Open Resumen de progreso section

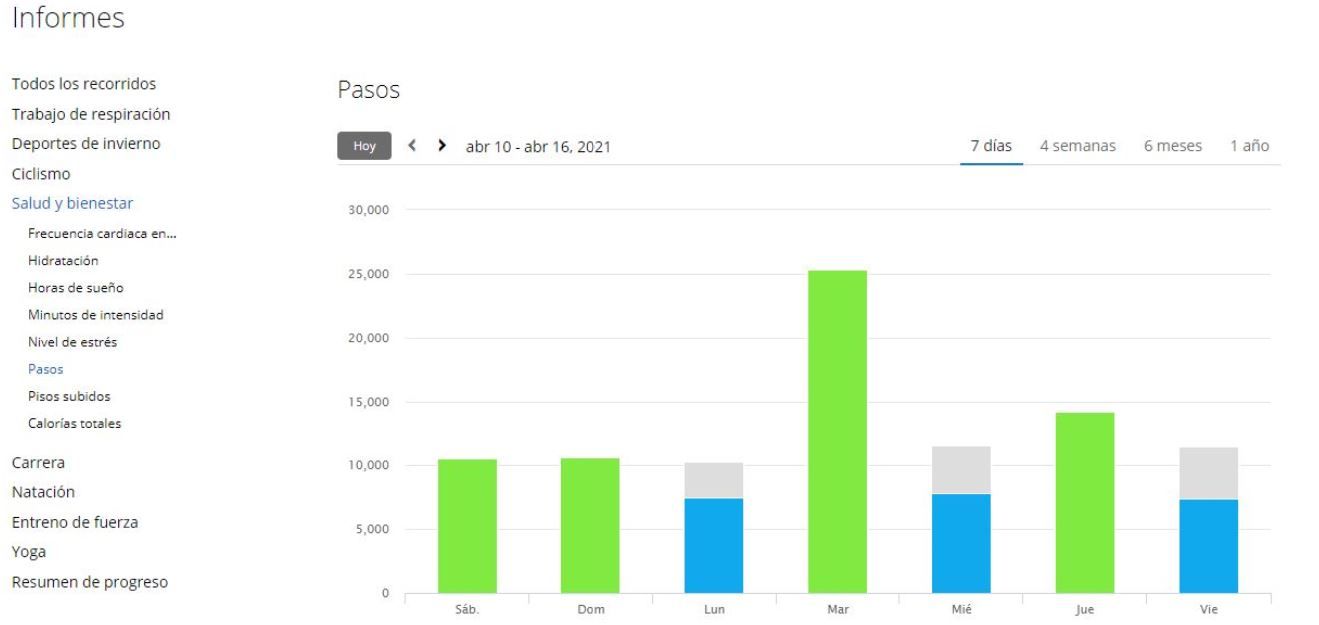(x=89, y=582)
